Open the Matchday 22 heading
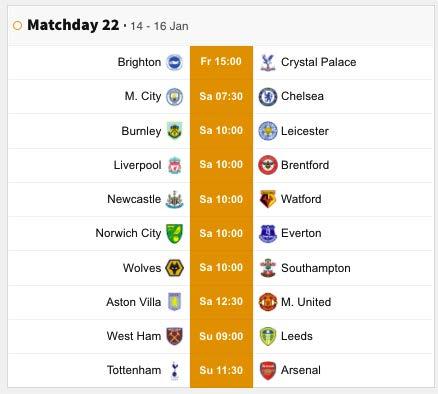438x394 pixels. click(x=73, y=25)
